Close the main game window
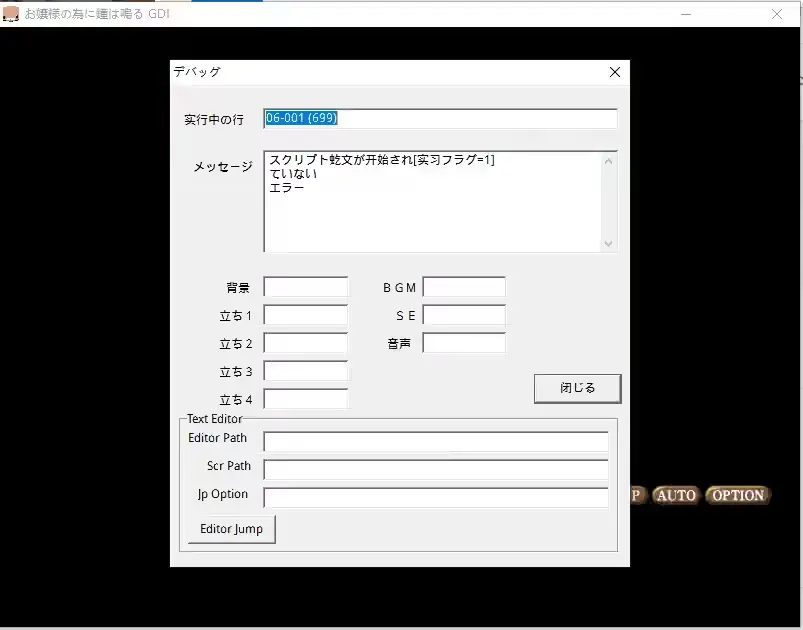The width and height of the screenshot is (803, 630). coord(777,14)
